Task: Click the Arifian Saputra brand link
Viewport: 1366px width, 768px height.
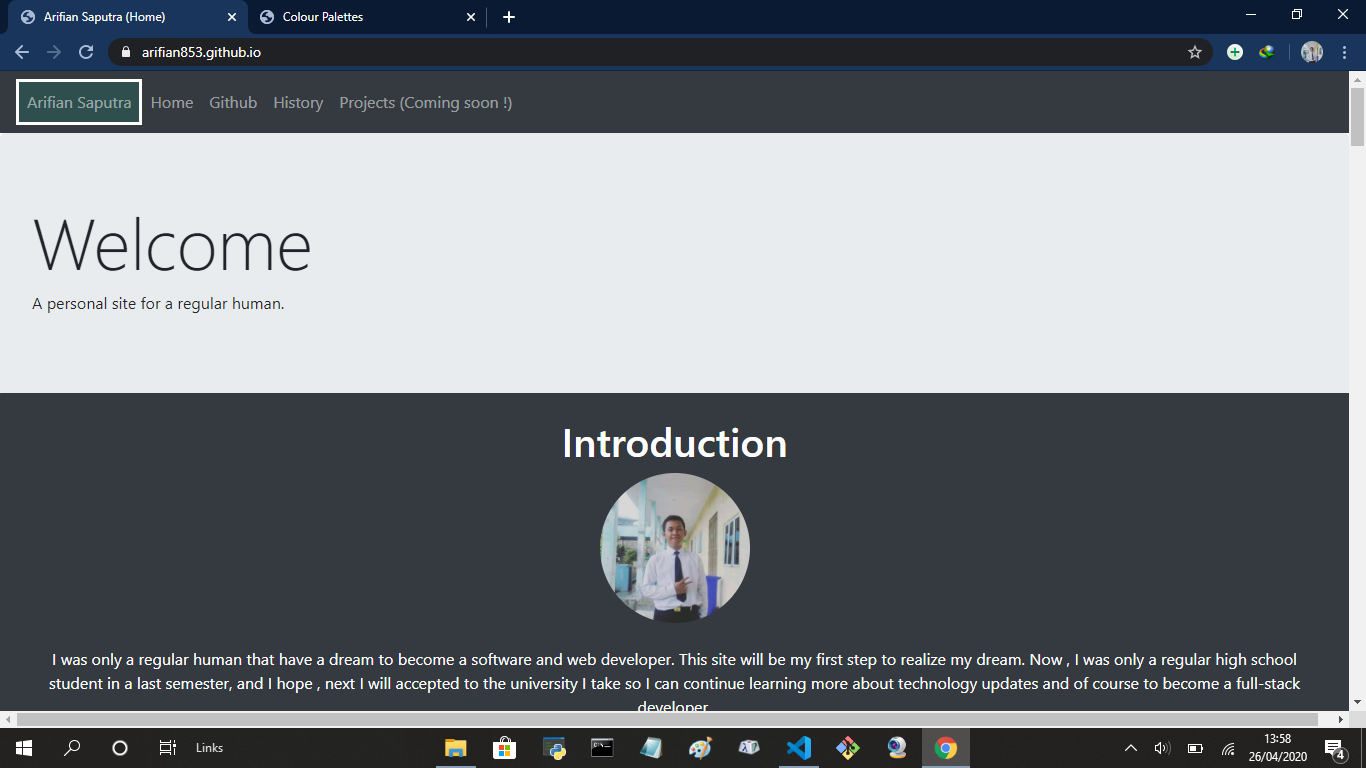Action: [79, 103]
